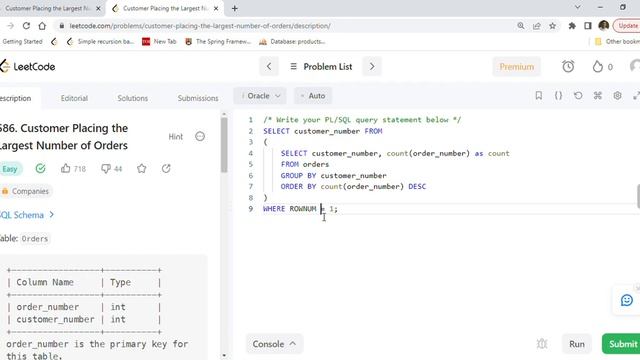Open a new browser tab
Image resolution: width=640 pixels, height=360 pixels.
235,8
